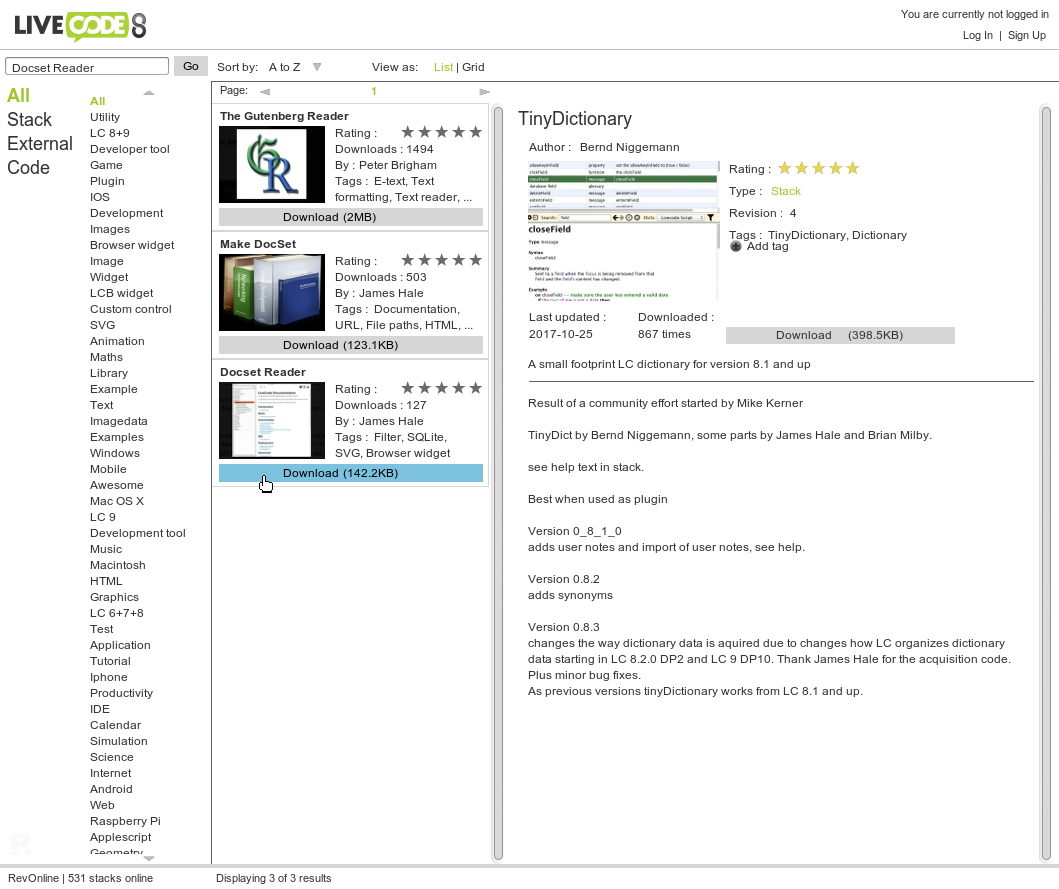Viewport: 1059px width, 889px height.
Task: Filter by the Developer tool tag
Action: coord(130,149)
